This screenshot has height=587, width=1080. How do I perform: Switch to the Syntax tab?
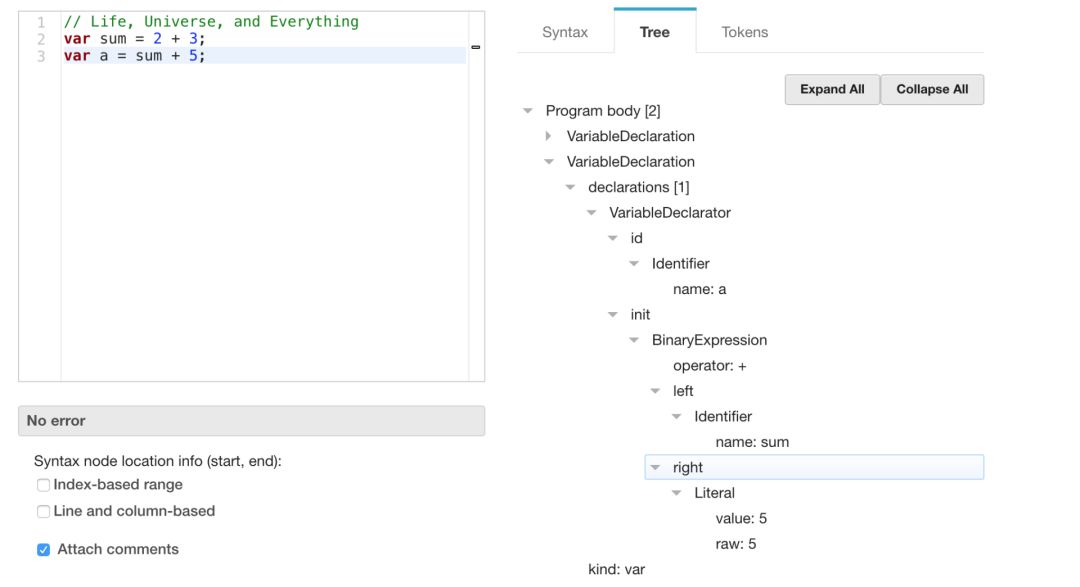(x=563, y=31)
